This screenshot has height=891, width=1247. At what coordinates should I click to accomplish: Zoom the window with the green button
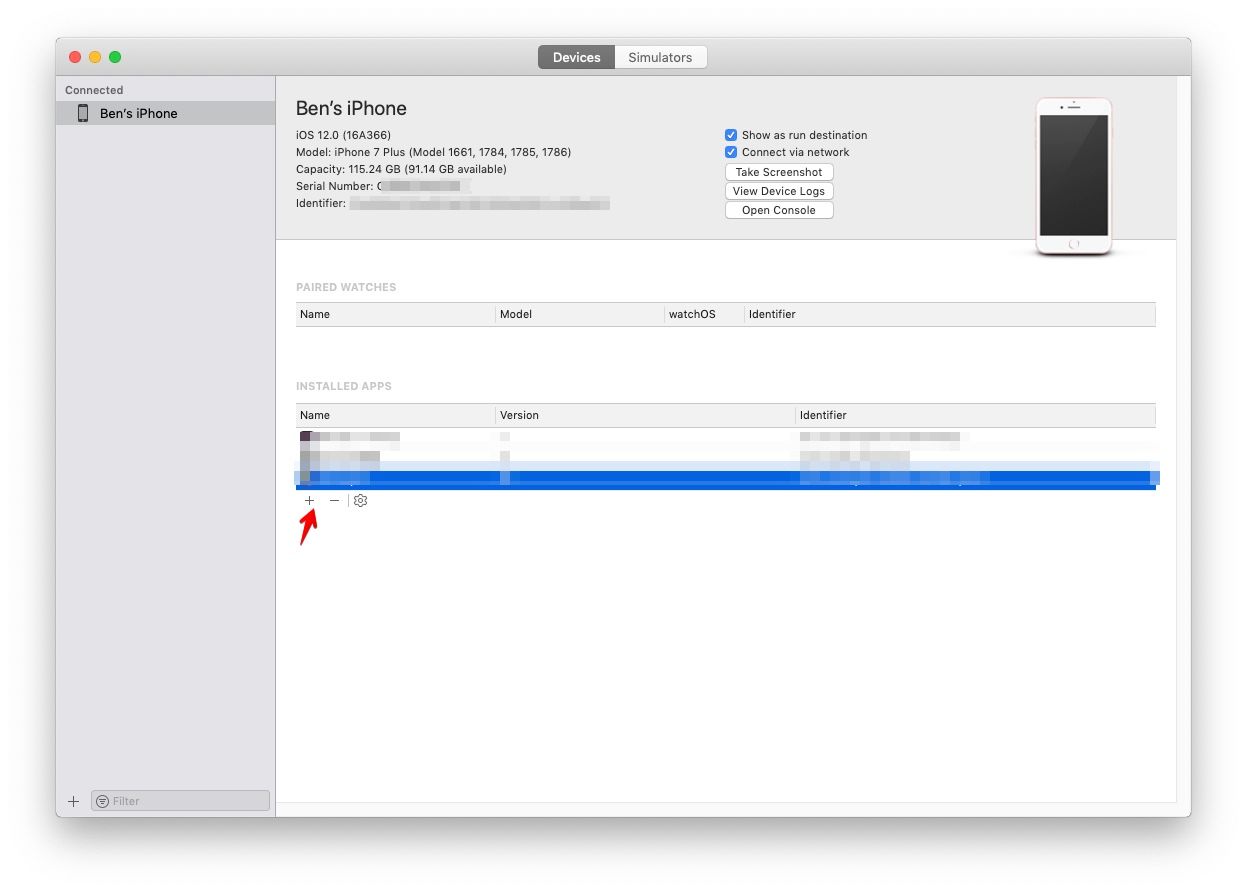[x=115, y=57]
